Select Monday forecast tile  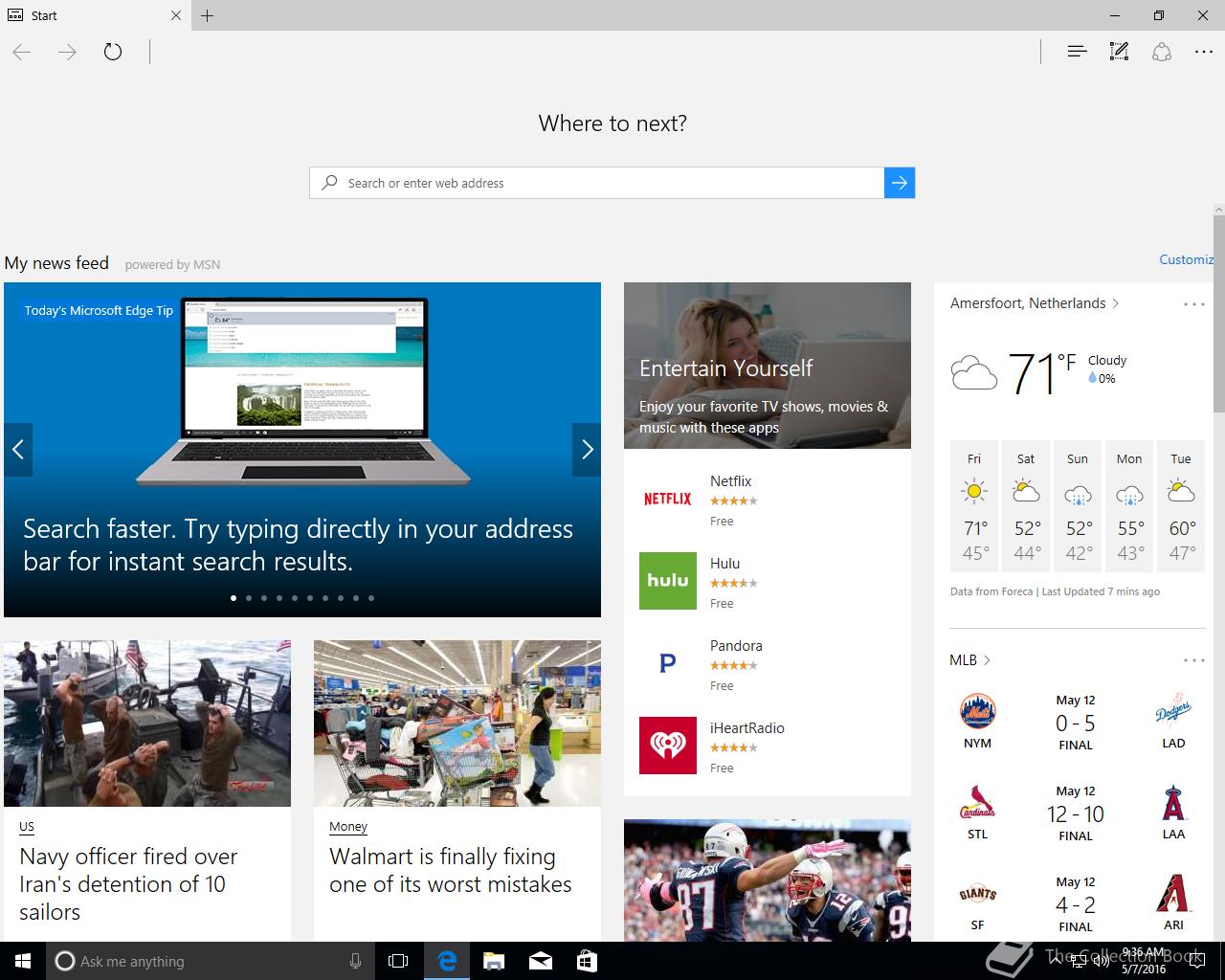1129,507
